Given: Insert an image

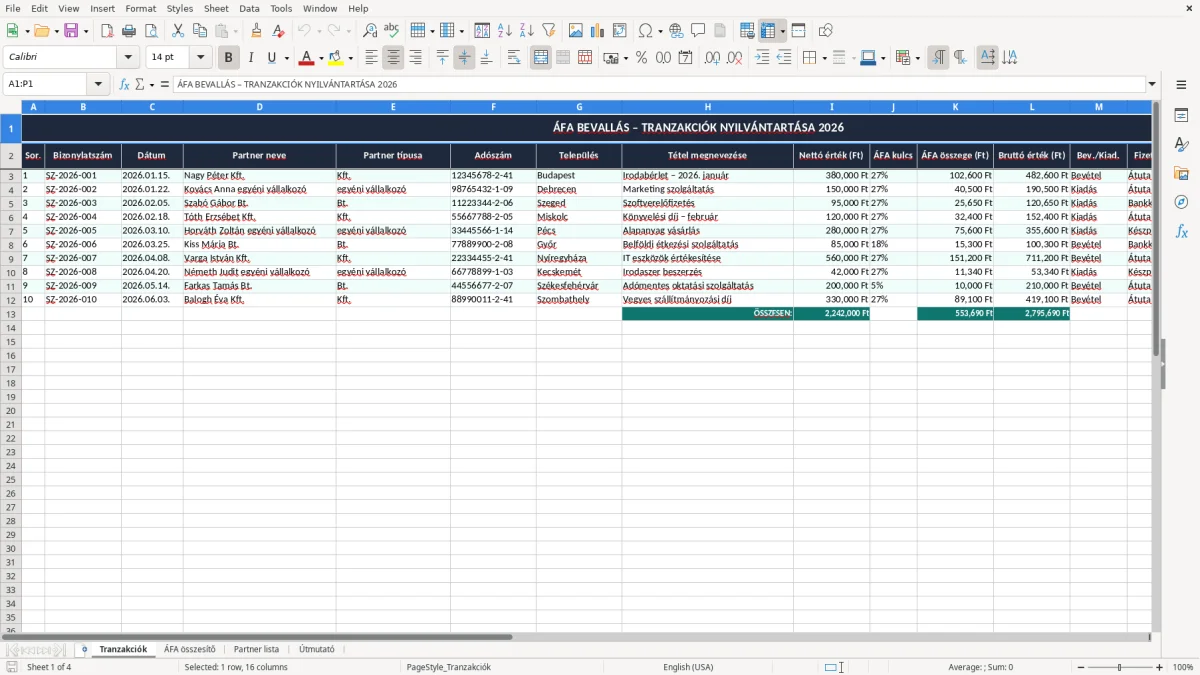Looking at the screenshot, I should pyautogui.click(x=576, y=31).
